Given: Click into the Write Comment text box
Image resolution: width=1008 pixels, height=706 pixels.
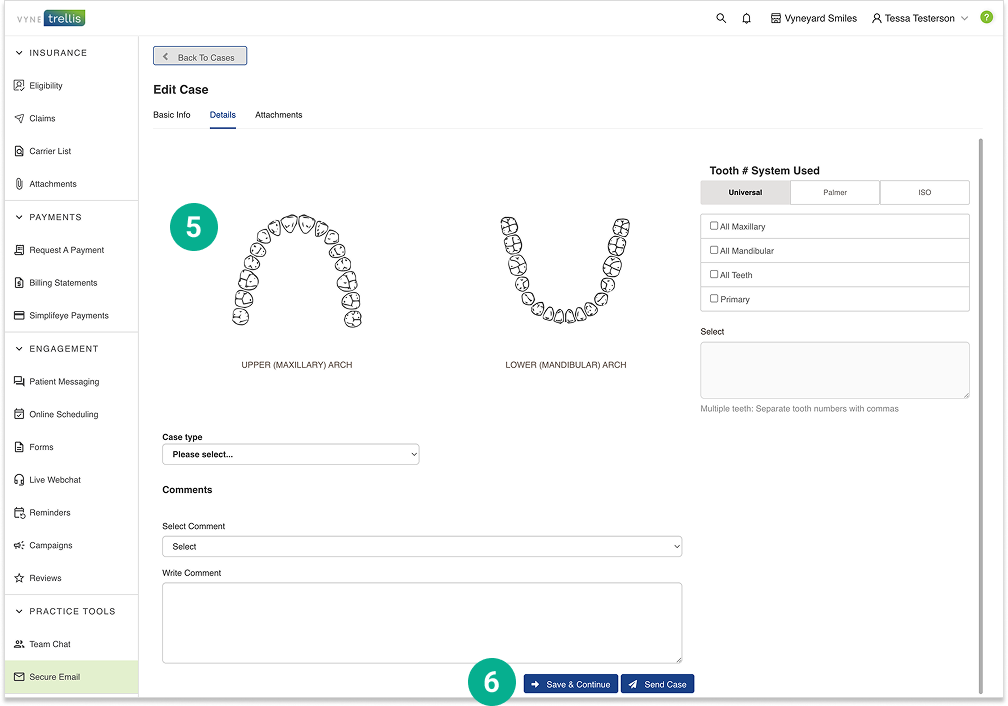Looking at the screenshot, I should coord(421,622).
